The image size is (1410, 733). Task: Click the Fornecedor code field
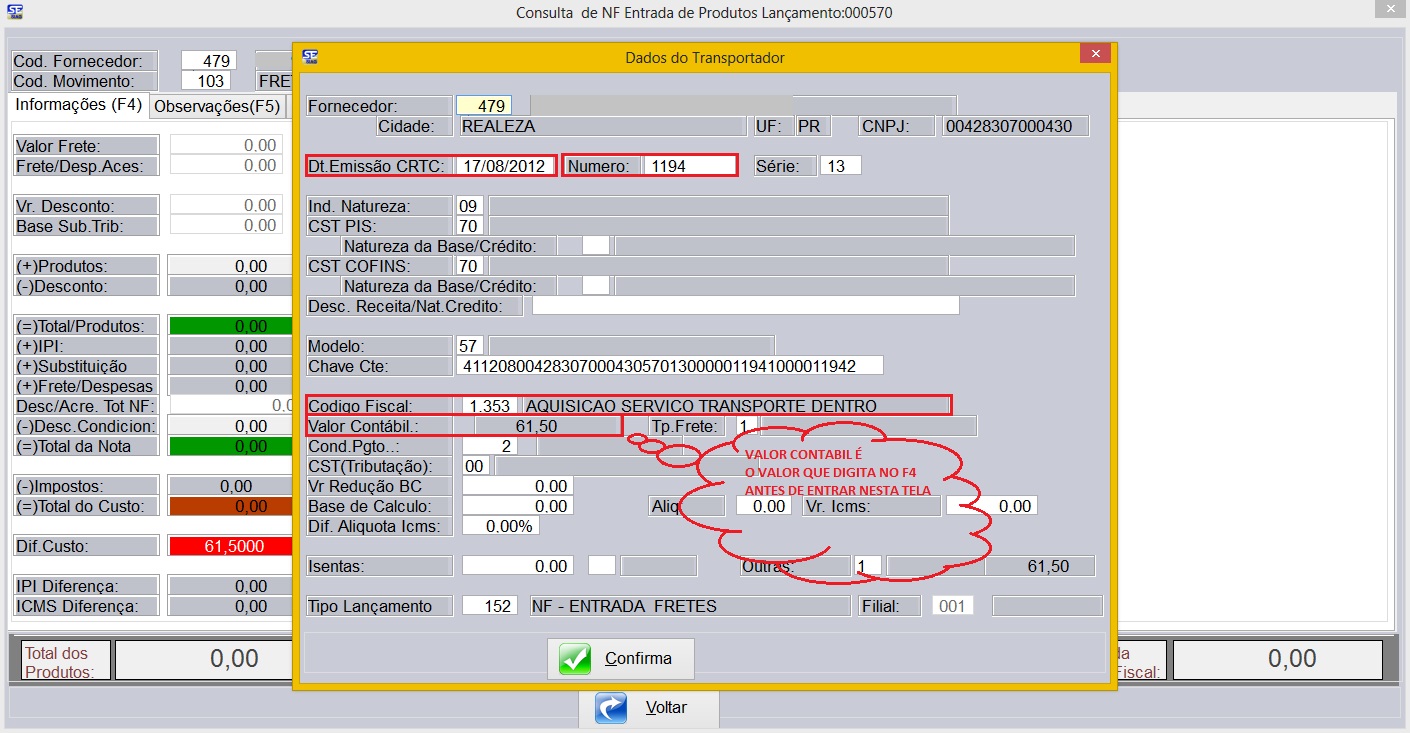[484, 105]
